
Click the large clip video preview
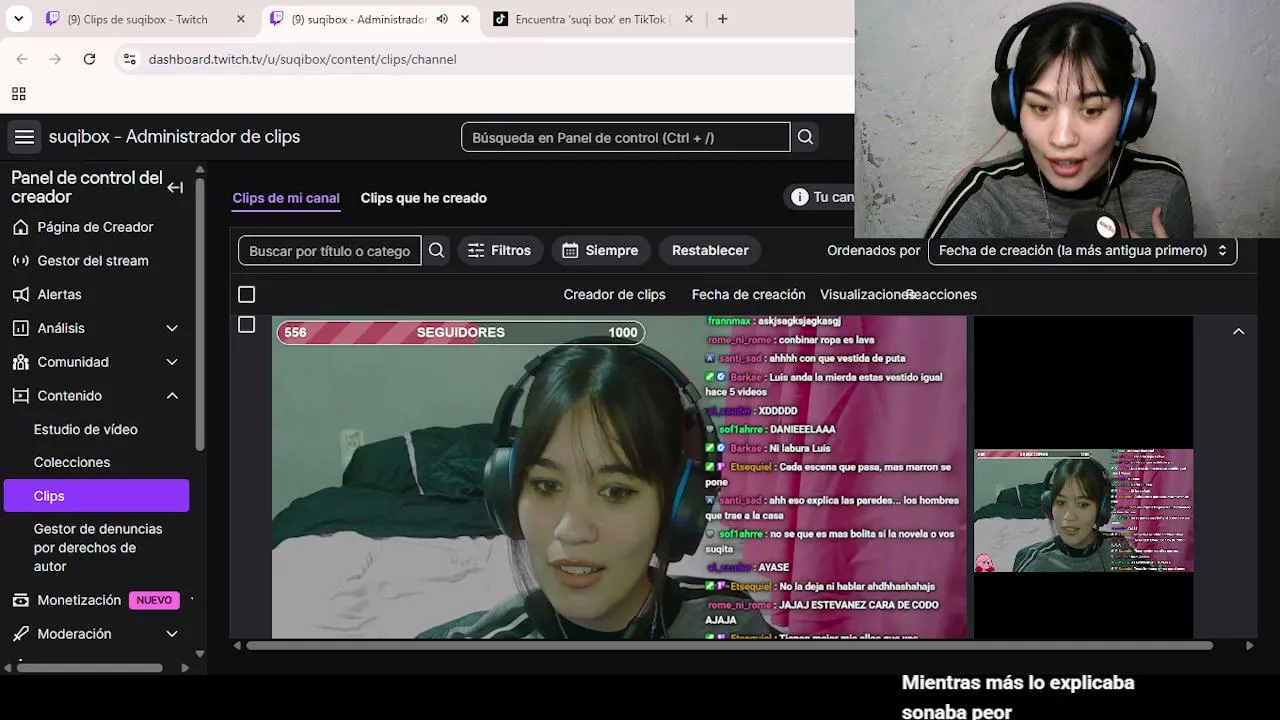tap(620, 477)
